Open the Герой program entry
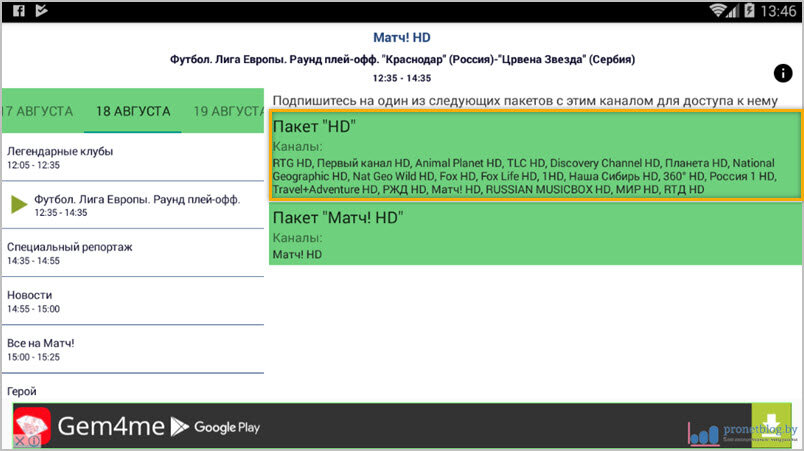 point(133,390)
